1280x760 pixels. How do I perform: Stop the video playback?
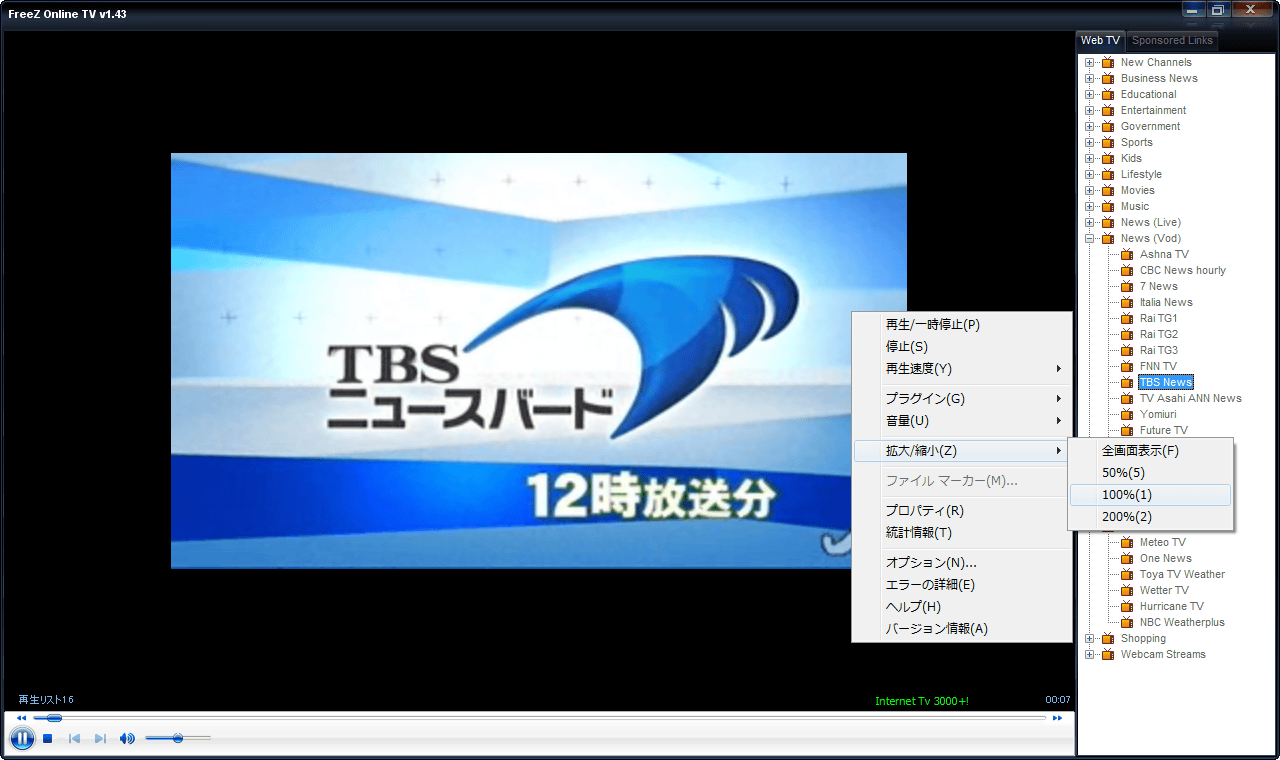point(47,739)
